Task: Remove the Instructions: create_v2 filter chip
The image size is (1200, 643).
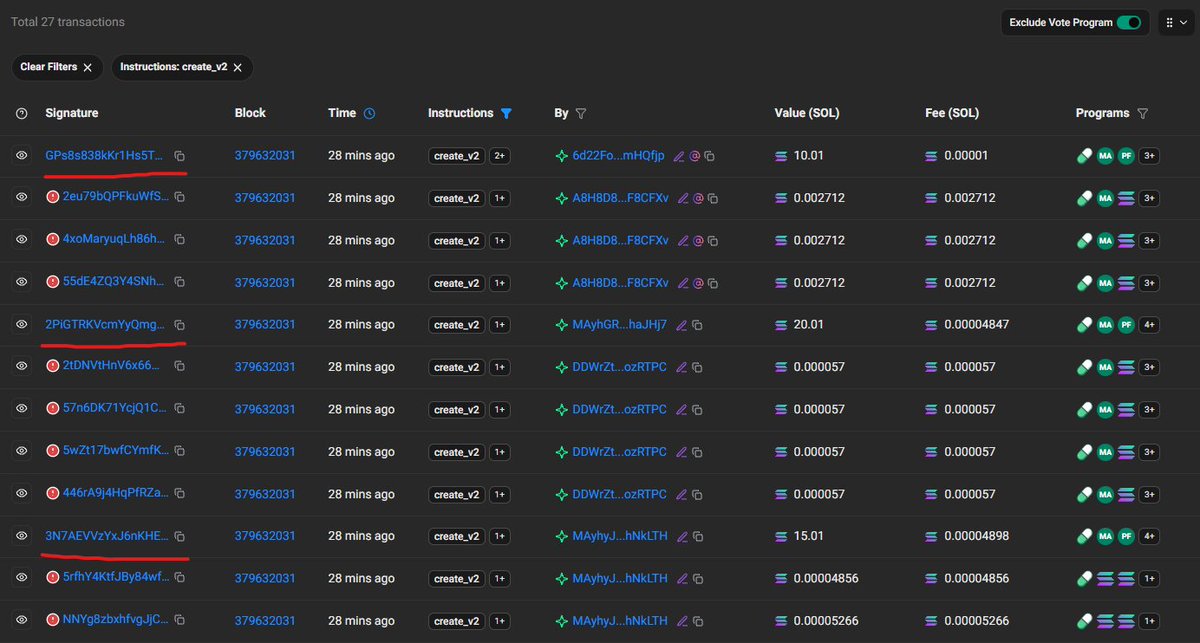Action: coord(237,67)
